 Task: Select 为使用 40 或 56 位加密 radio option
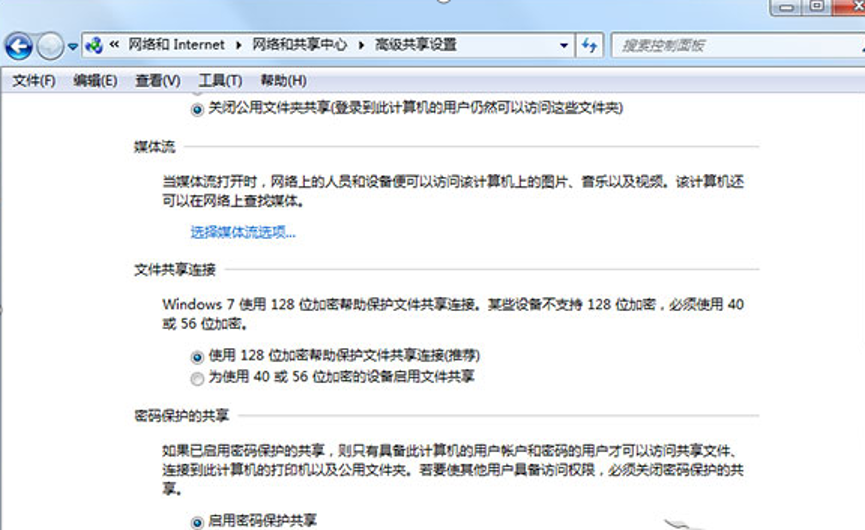(197, 379)
